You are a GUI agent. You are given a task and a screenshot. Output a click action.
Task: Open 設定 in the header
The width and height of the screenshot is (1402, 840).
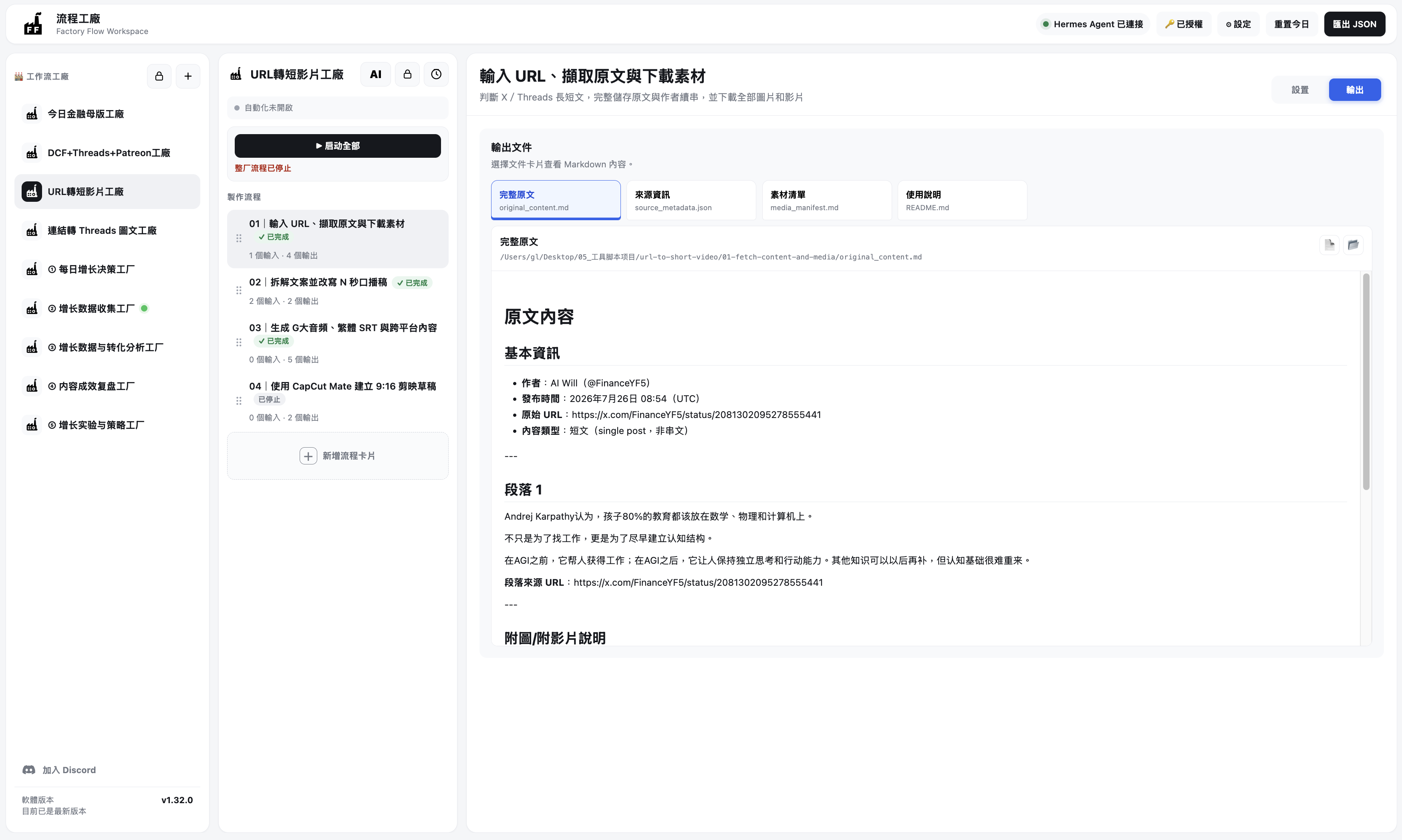1238,24
